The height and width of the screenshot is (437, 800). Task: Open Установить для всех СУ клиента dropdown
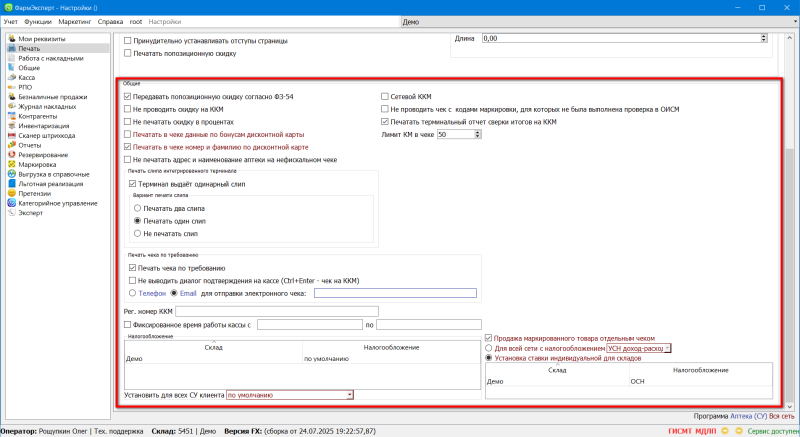[350, 395]
